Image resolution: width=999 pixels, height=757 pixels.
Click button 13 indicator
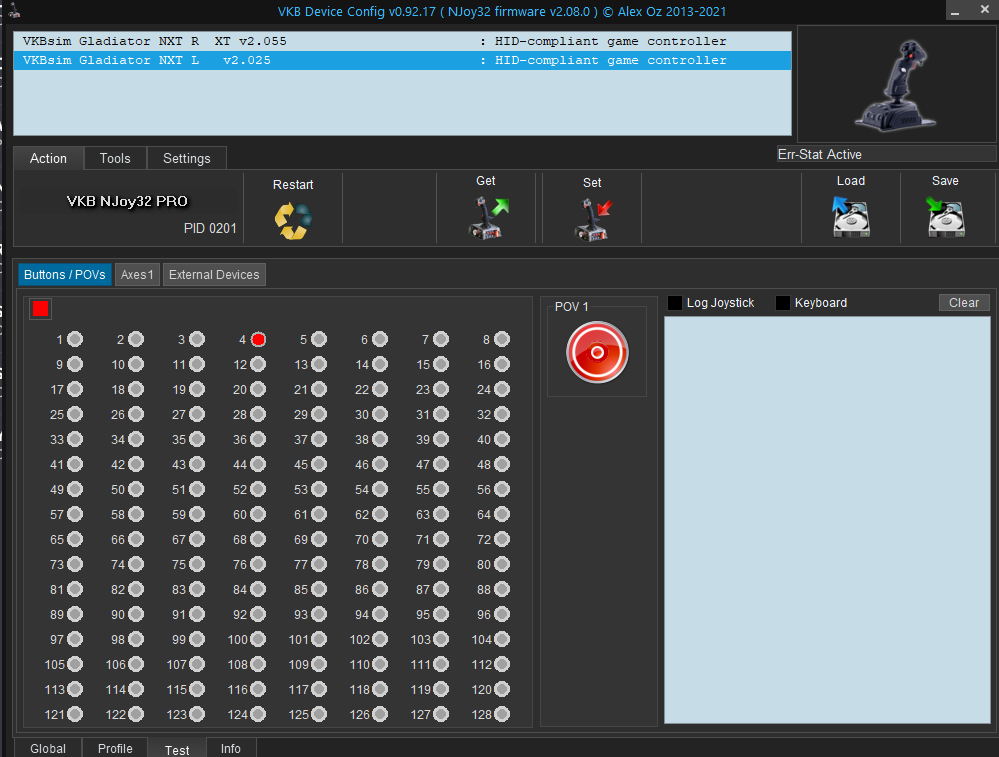(319, 364)
